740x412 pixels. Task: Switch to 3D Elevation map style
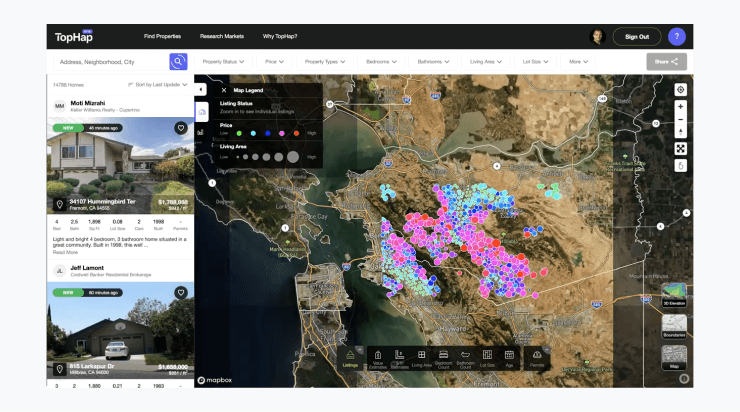coord(673,295)
